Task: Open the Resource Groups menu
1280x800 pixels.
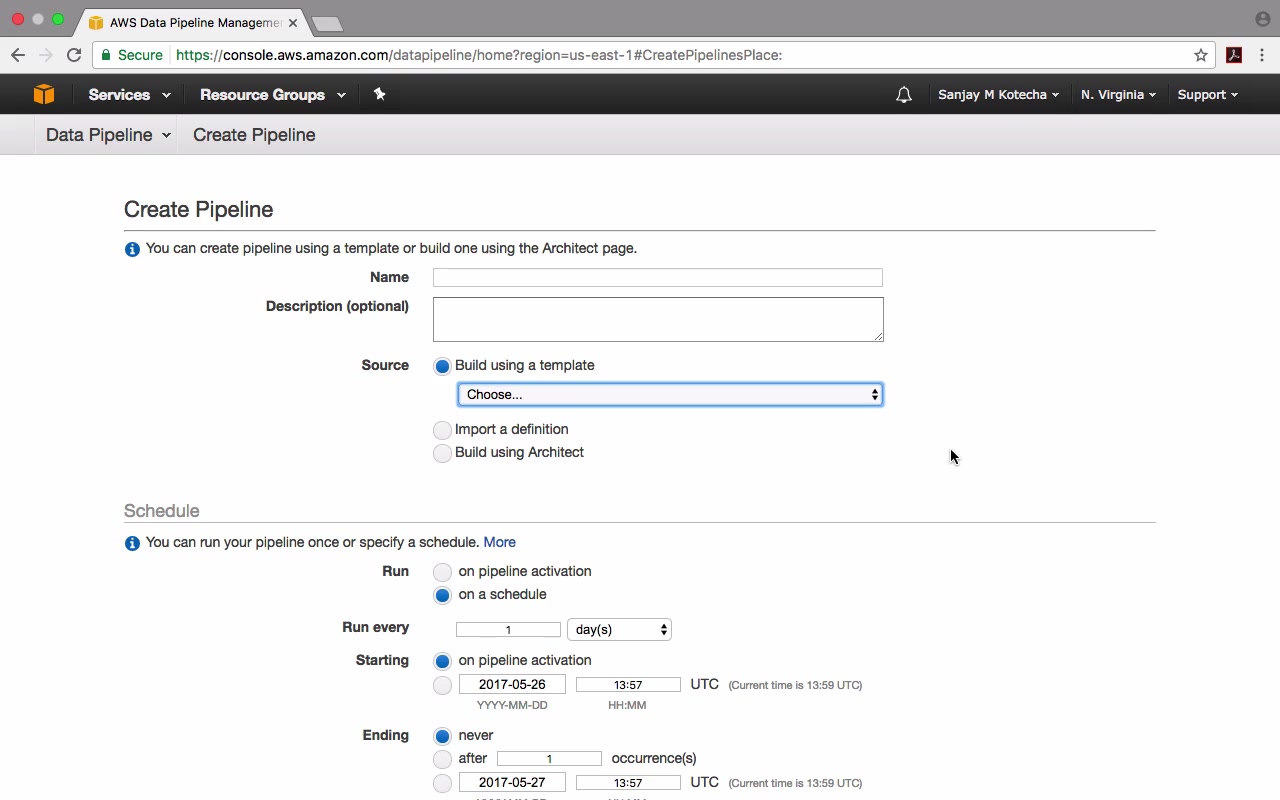Action: tap(272, 95)
